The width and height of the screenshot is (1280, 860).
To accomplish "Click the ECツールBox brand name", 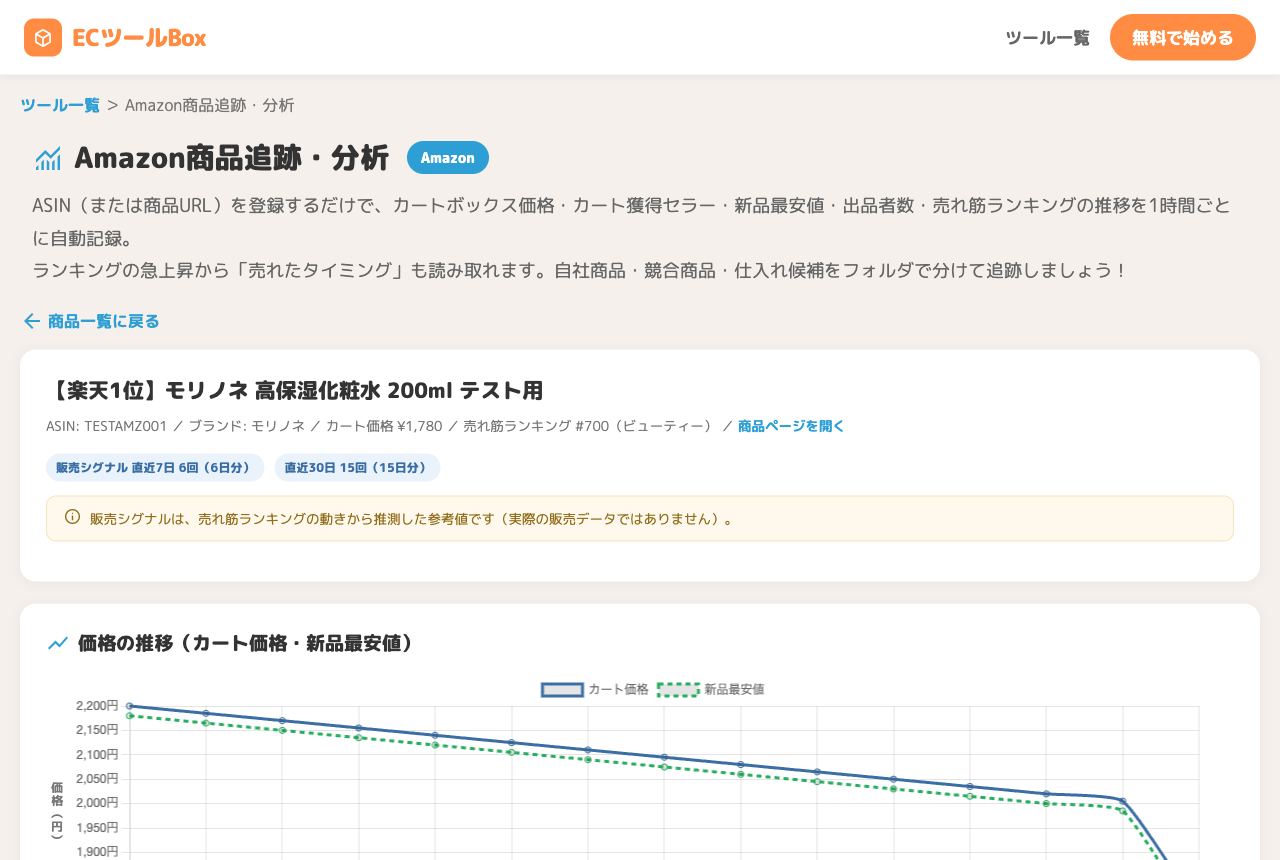I will point(139,38).
